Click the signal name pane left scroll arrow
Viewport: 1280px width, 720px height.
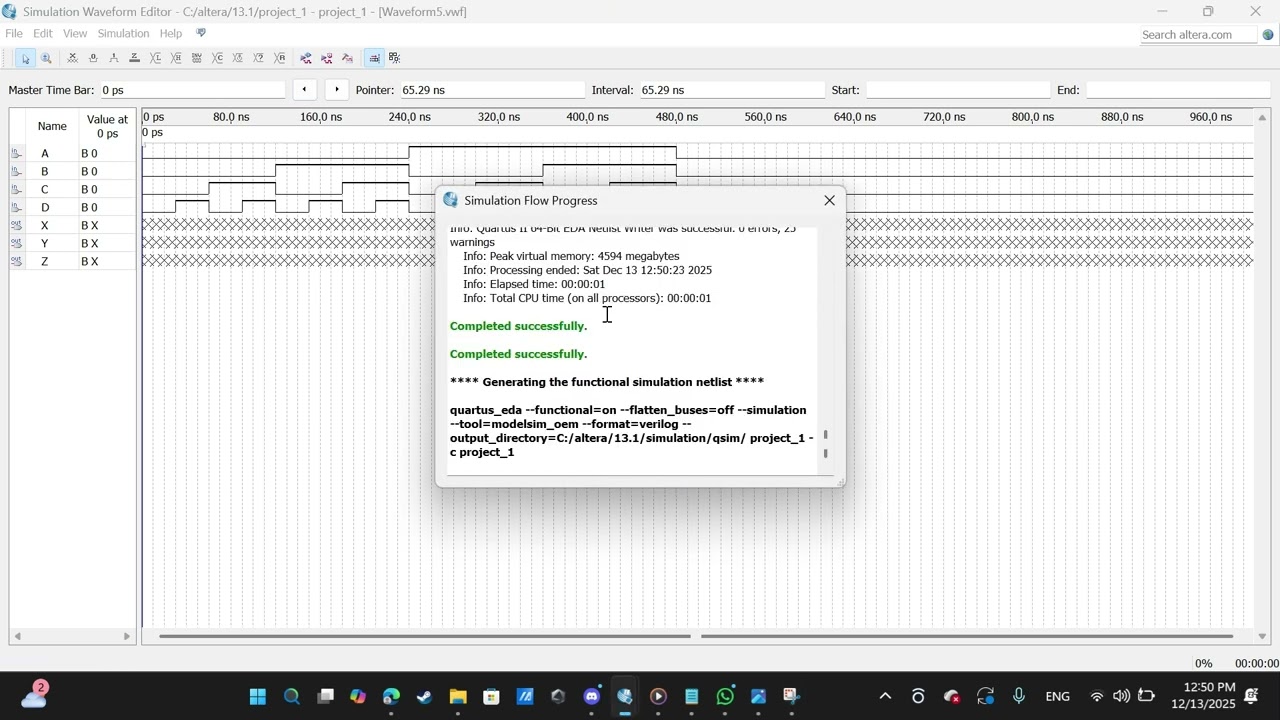[16, 636]
